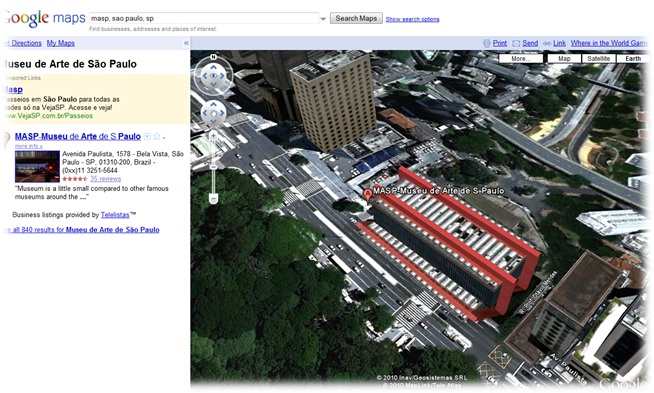
Task: Switch to Earth view
Action: coord(633,58)
